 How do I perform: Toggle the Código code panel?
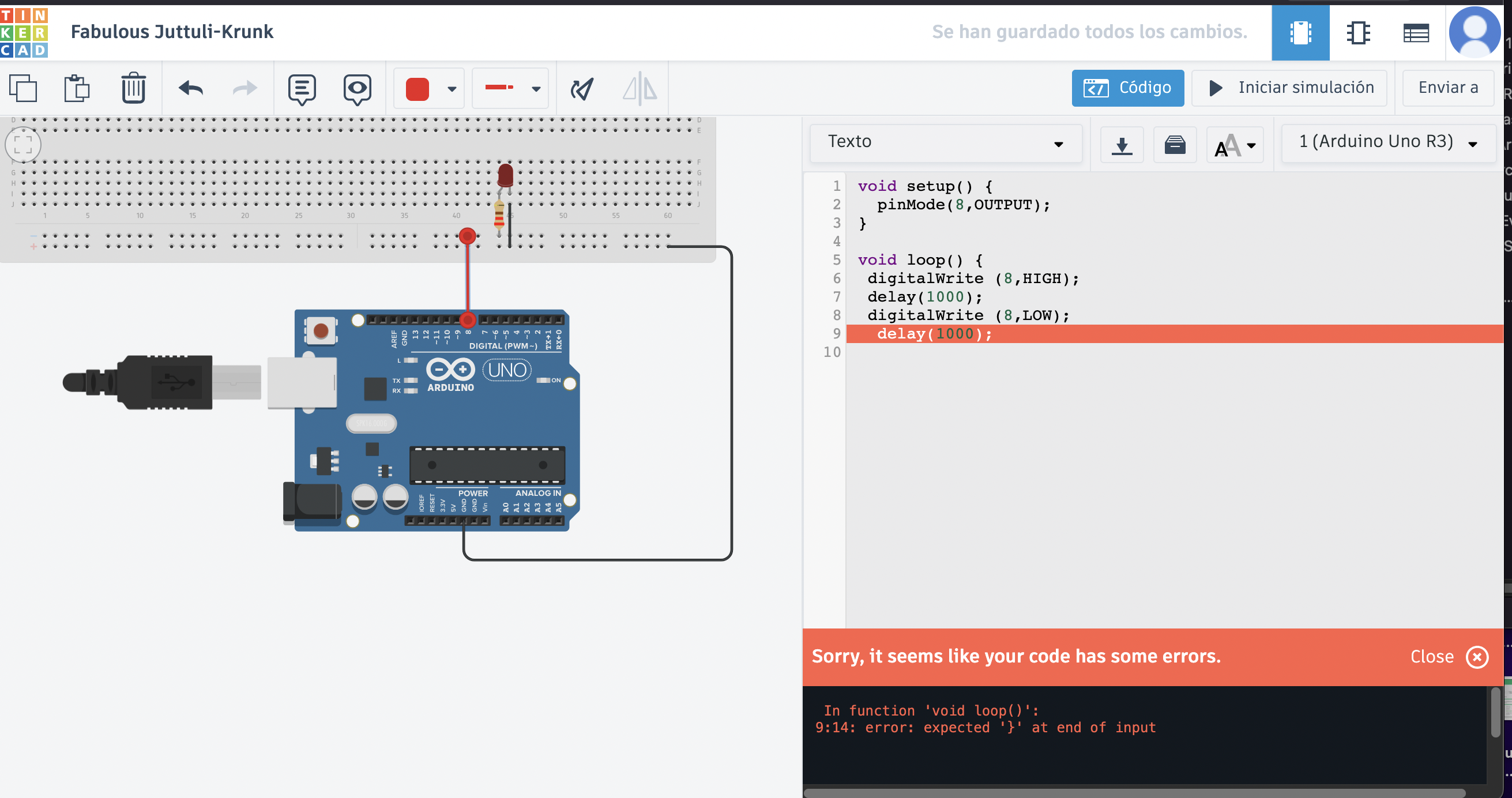[x=1127, y=88]
